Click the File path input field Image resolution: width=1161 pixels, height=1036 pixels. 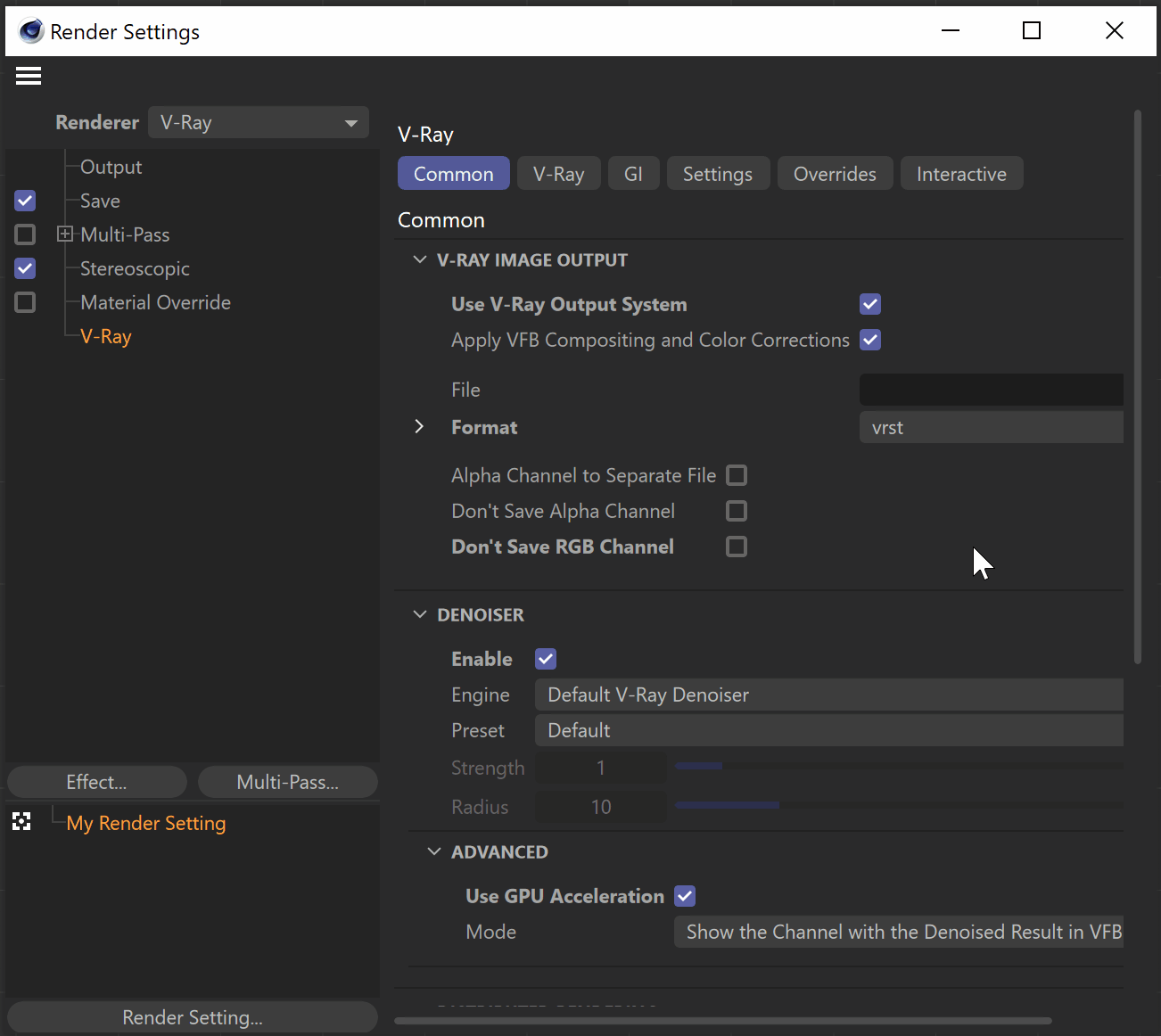pyautogui.click(x=991, y=390)
